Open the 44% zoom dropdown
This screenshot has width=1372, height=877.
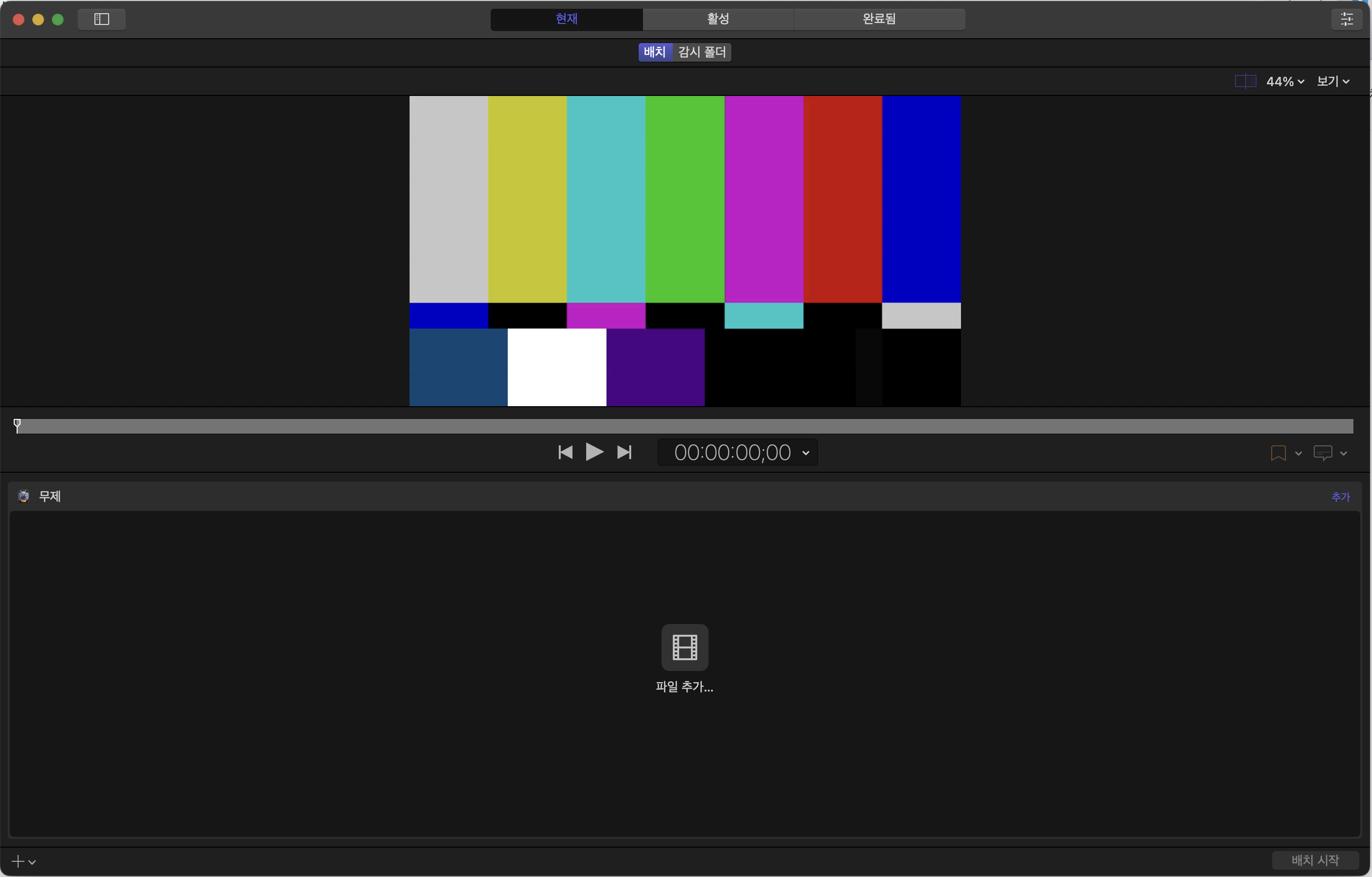[1285, 82]
